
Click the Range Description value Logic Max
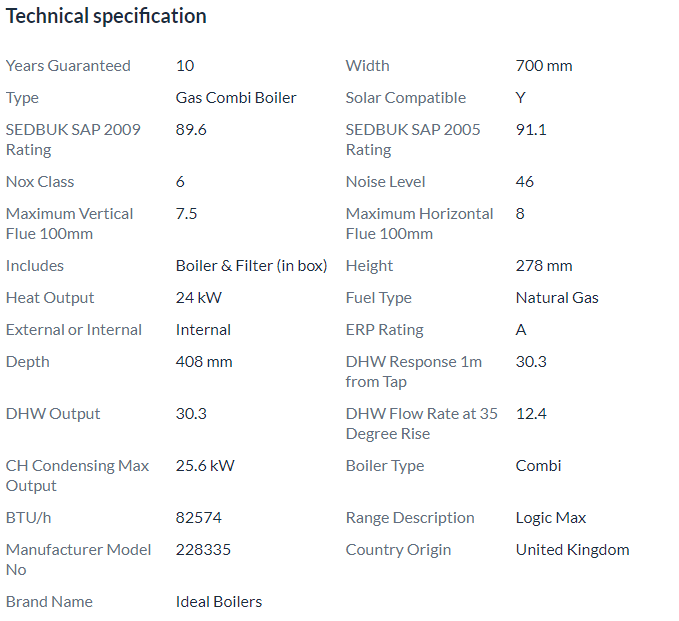tap(551, 518)
